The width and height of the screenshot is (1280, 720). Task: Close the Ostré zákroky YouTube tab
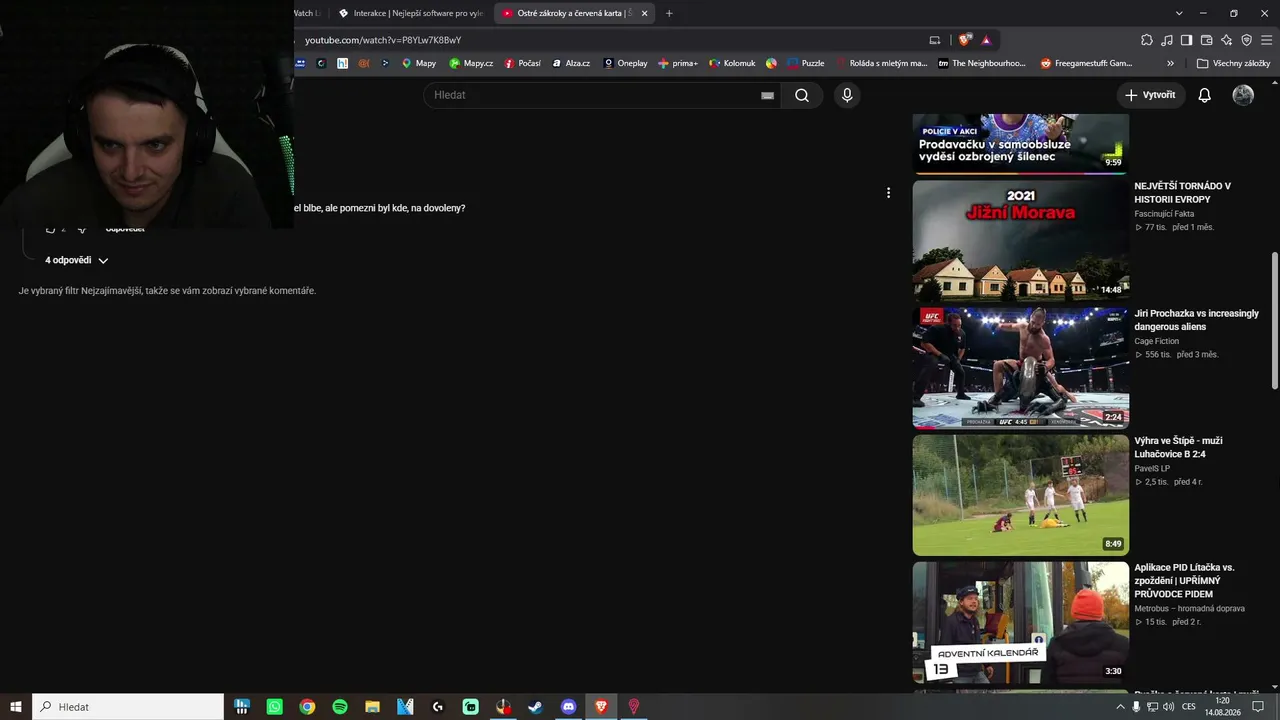(644, 13)
